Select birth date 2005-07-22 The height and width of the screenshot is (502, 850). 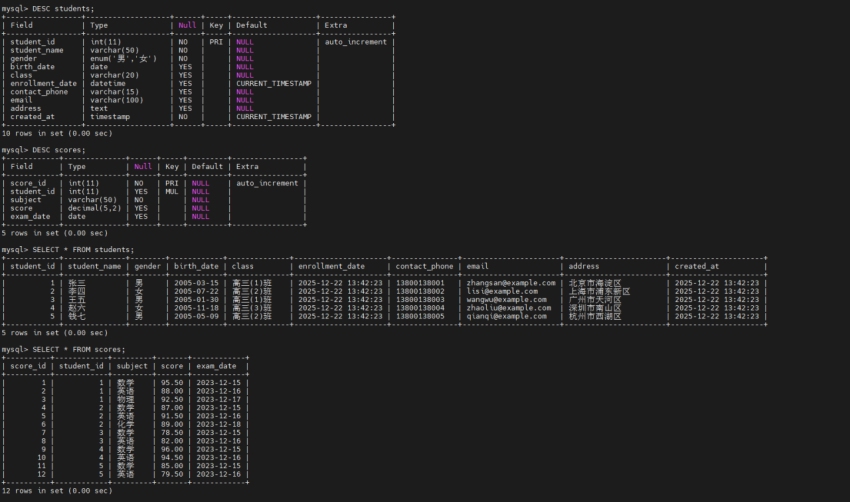coord(196,291)
